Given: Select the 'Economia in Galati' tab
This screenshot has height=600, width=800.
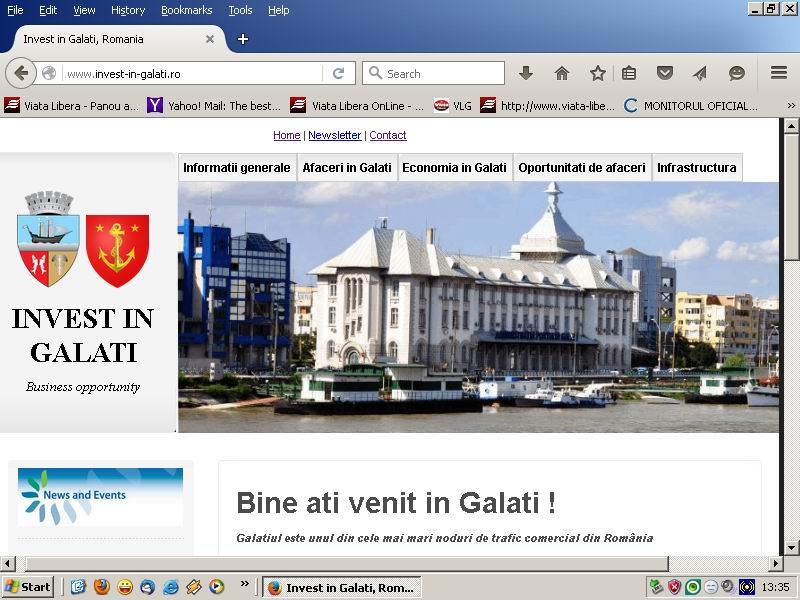Looking at the screenshot, I should 455,167.
